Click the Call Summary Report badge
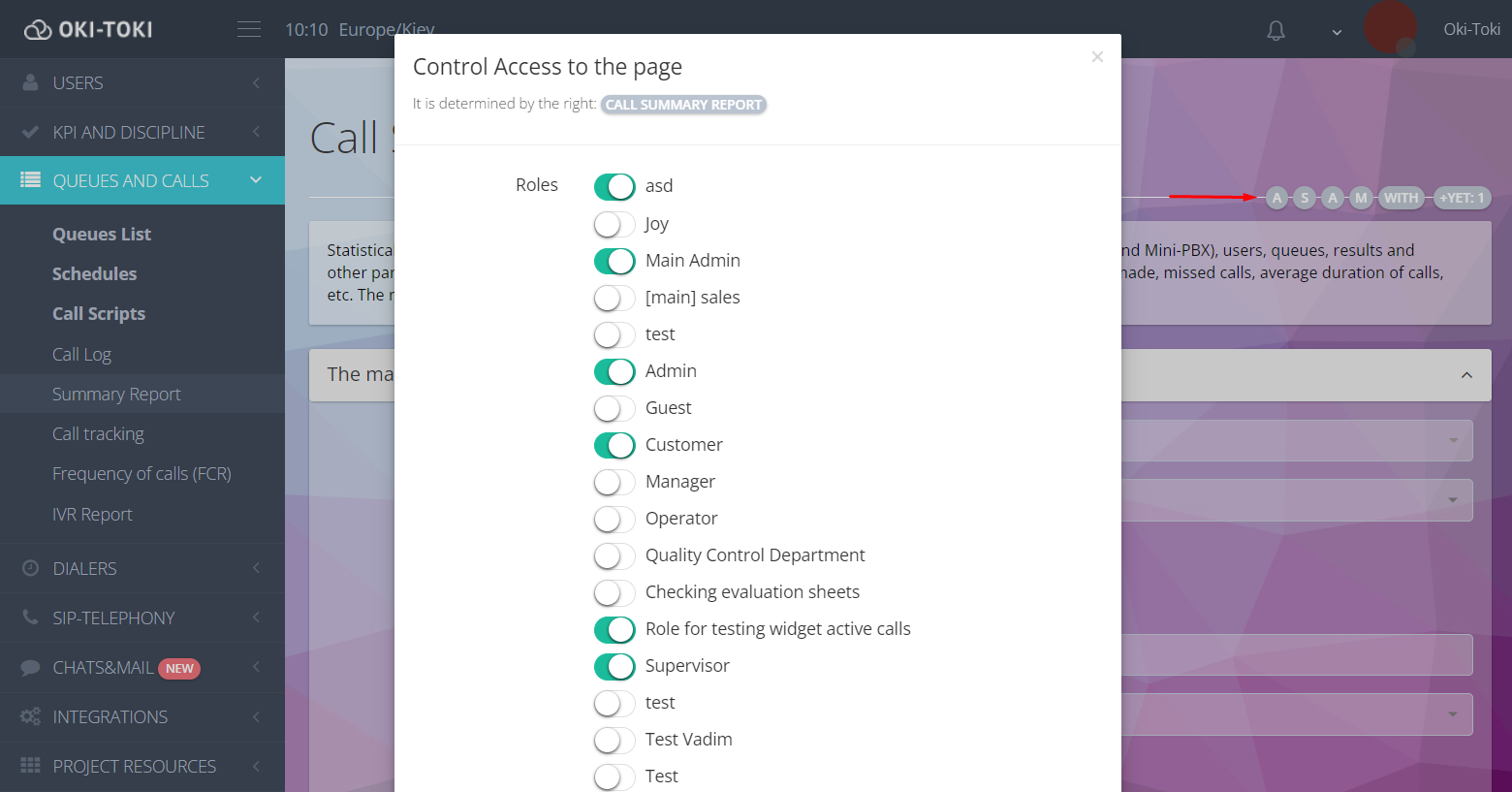1512x792 pixels. point(683,105)
